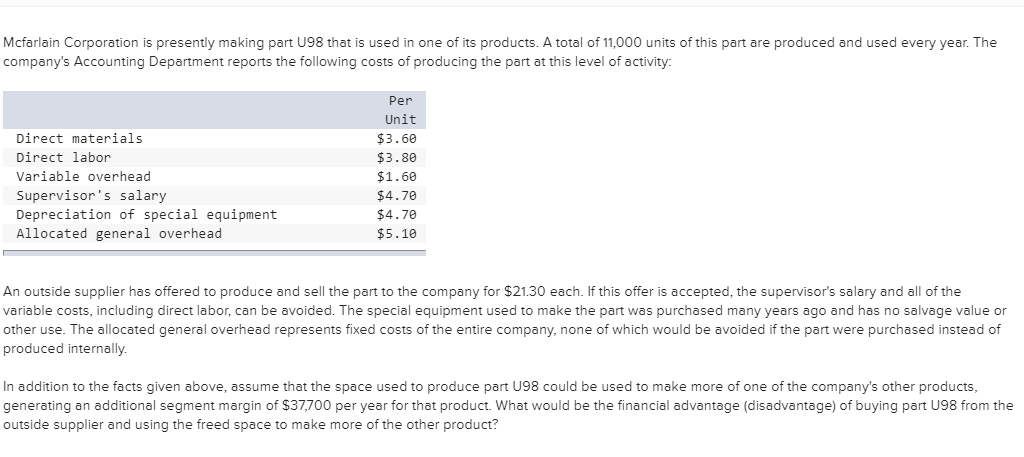Select the Supervisor's salary row label
Screen dimensions: 1024x457
pos(91,195)
